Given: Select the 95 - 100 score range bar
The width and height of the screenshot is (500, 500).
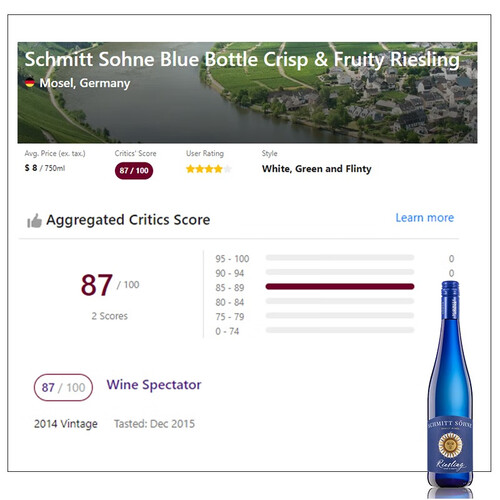Looking at the screenshot, I should (x=340, y=258).
